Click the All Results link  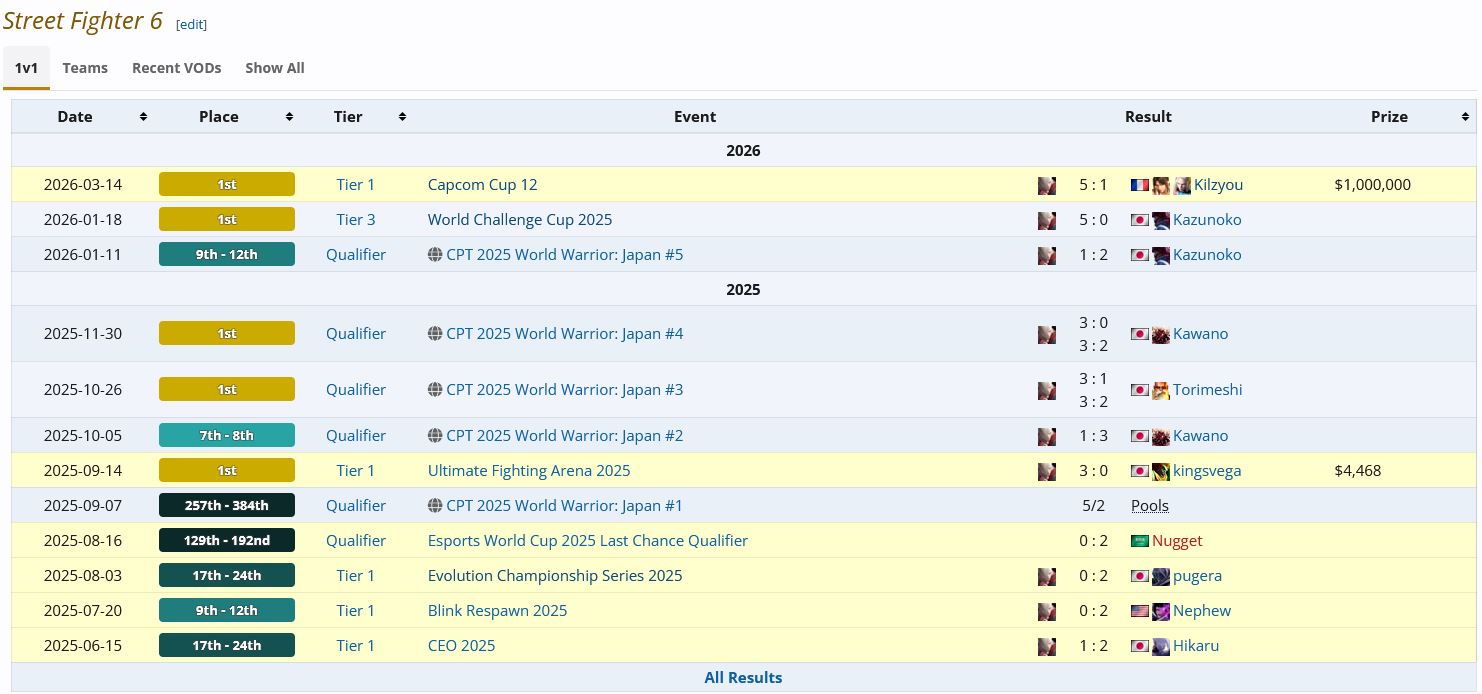pyautogui.click(x=743, y=678)
